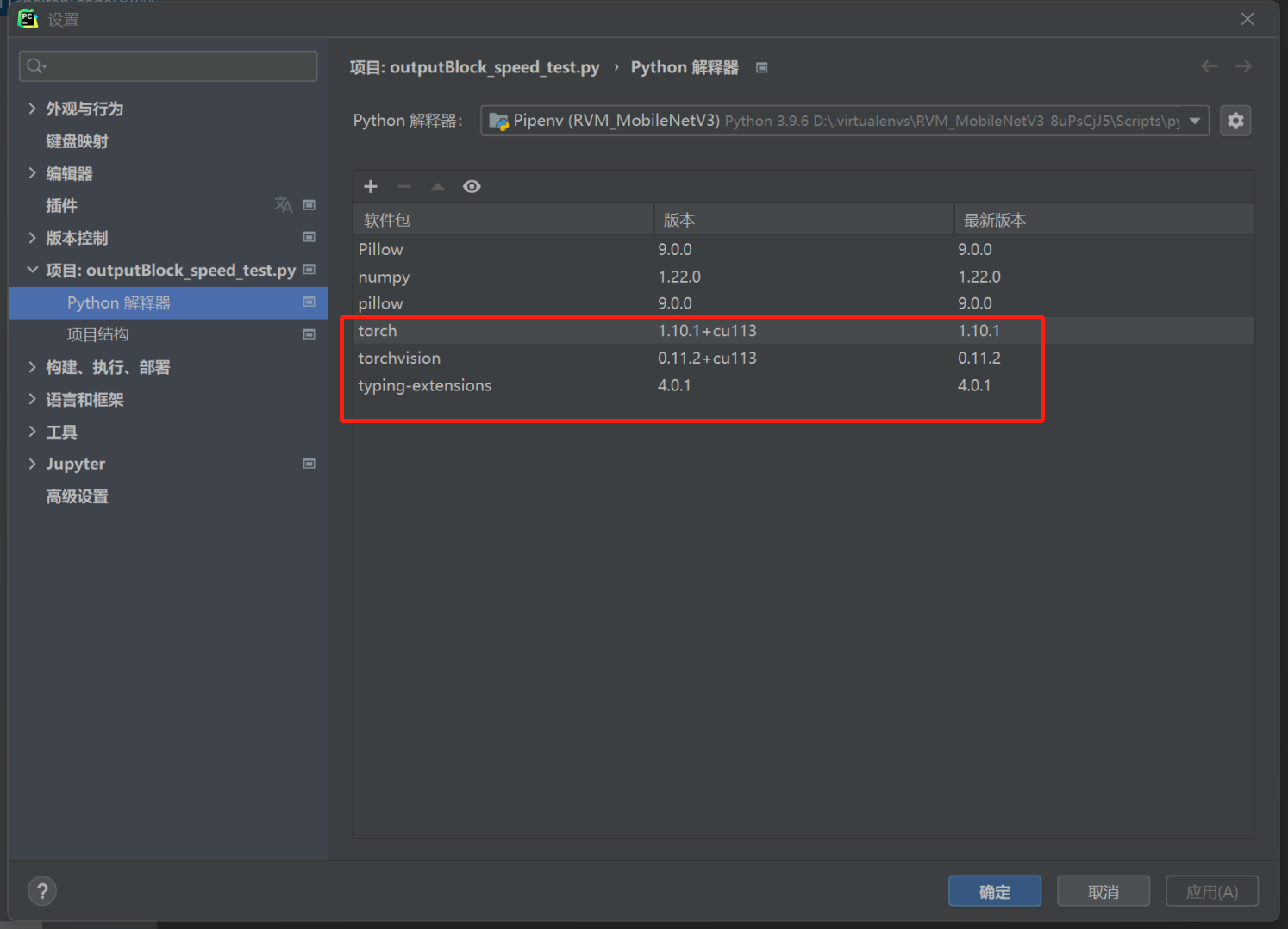This screenshot has width=1288, height=929.
Task: Click torch version 1.10.1+cu113 cell
Action: (x=707, y=331)
